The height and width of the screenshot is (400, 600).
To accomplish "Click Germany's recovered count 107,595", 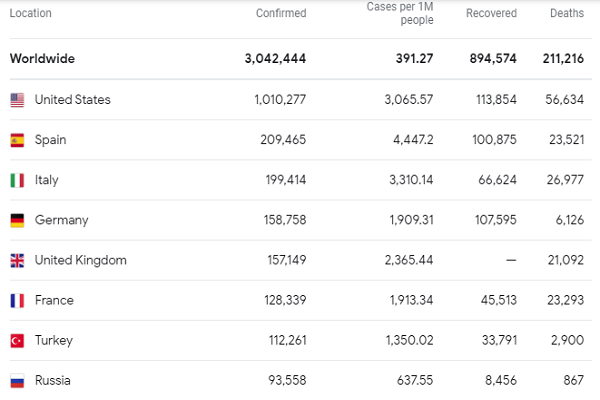I will tap(489, 220).
